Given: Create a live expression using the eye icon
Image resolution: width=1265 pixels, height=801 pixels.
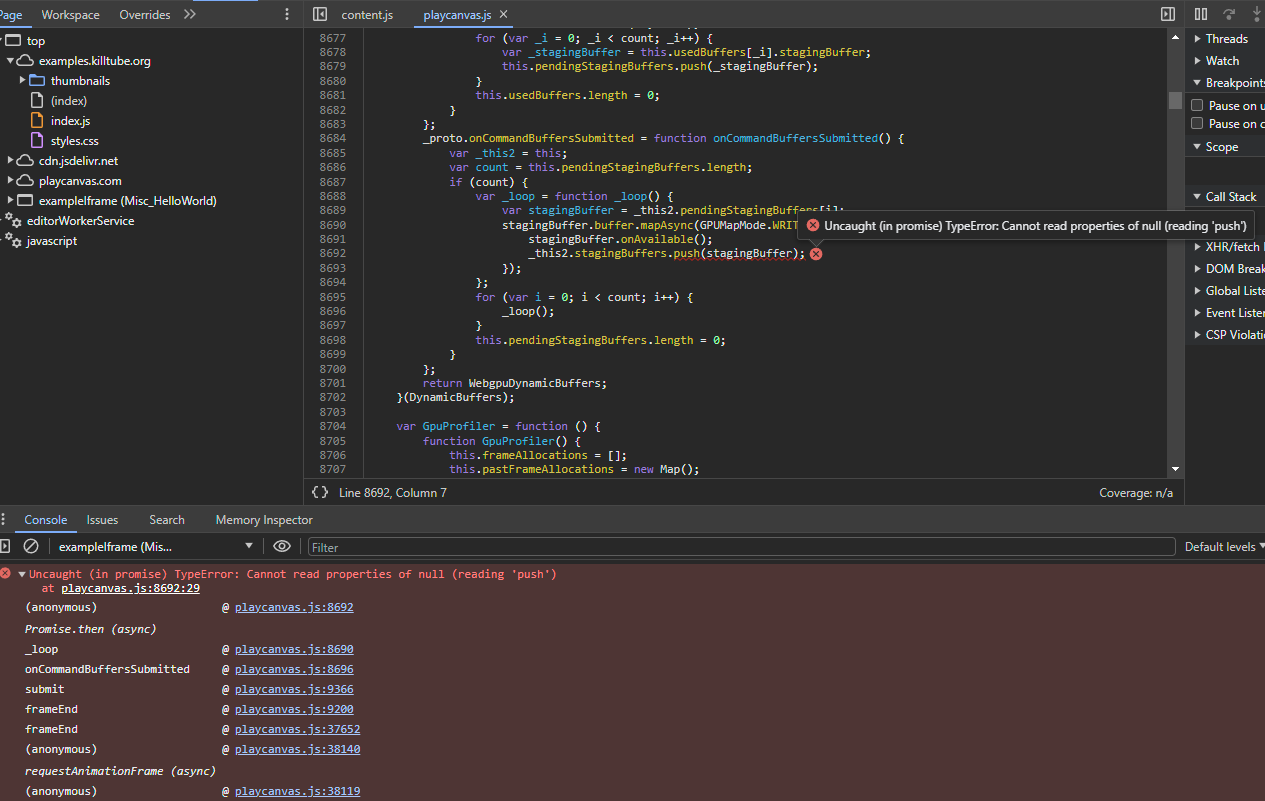Looking at the screenshot, I should click(x=282, y=546).
